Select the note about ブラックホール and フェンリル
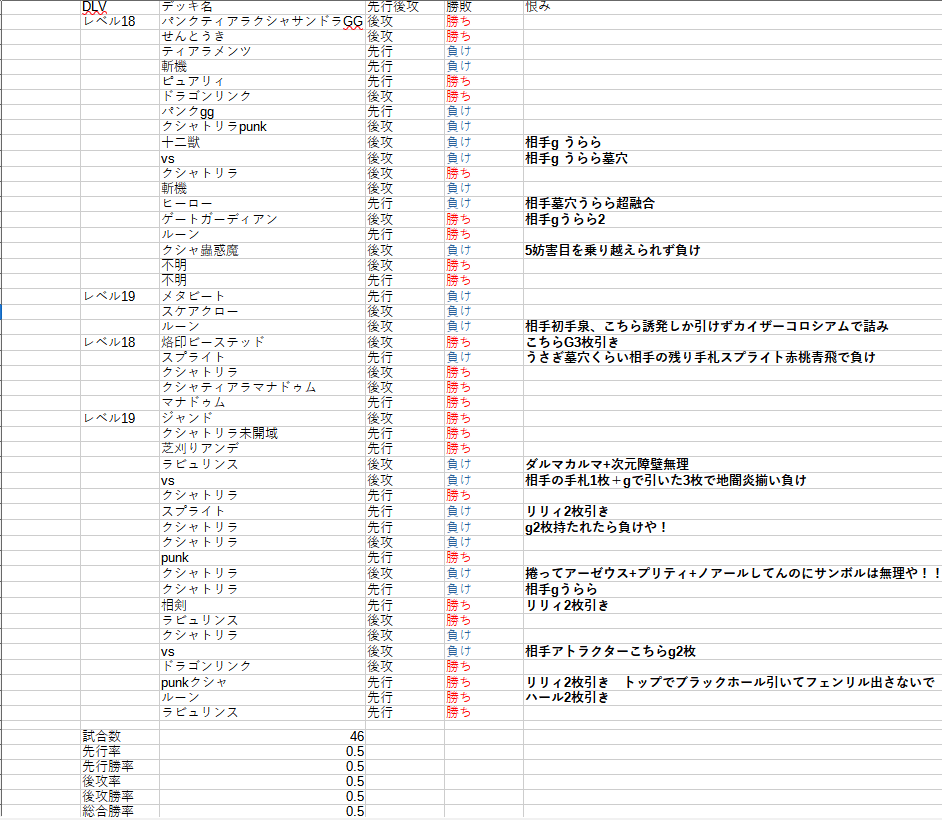The height and width of the screenshot is (820, 942). coord(731,682)
